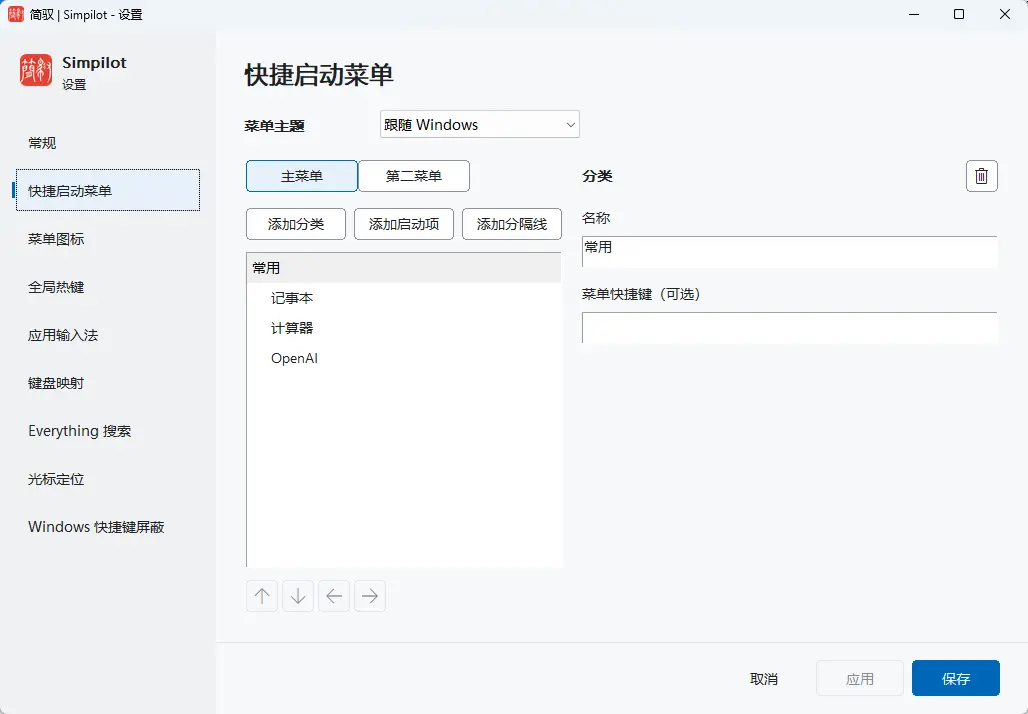Click the 菜单快捷键 input field

pyautogui.click(x=789, y=328)
